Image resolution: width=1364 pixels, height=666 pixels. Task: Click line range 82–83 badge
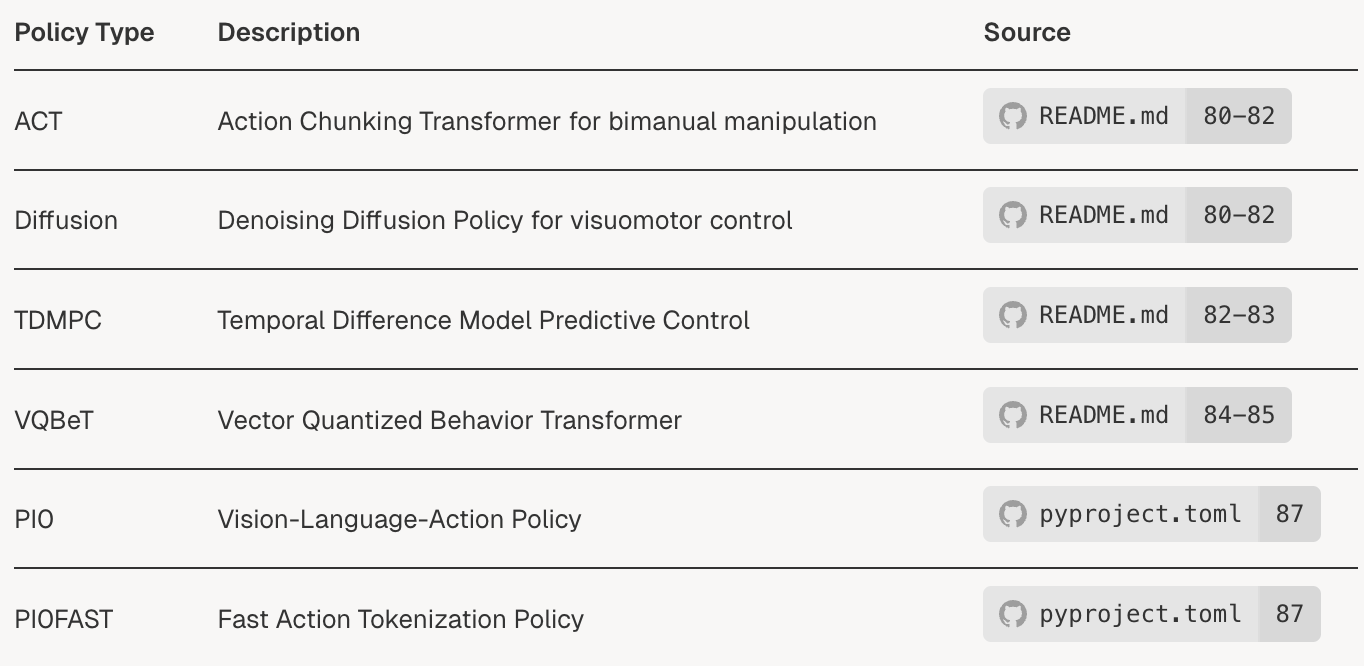tap(1239, 315)
